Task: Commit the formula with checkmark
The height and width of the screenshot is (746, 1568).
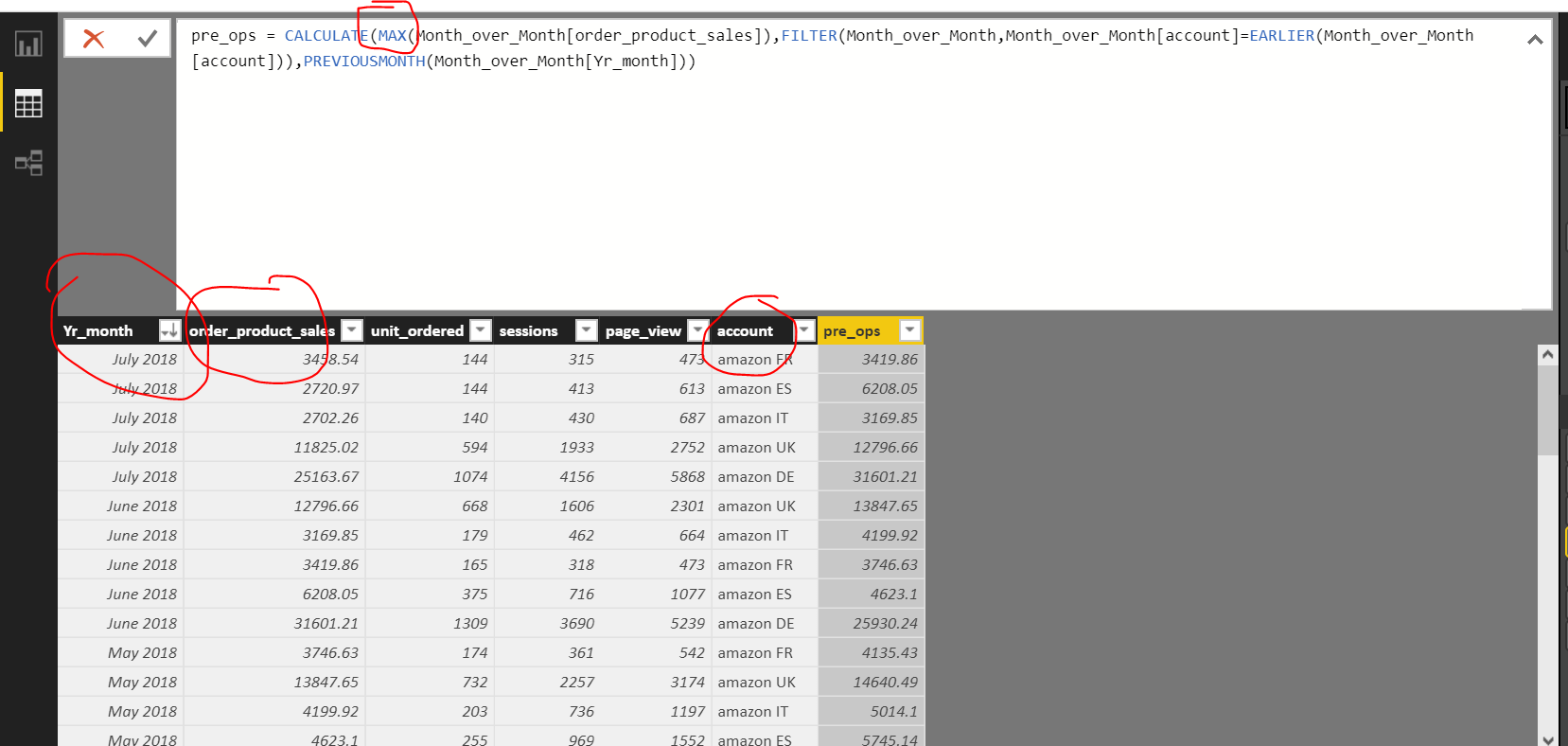Action: [x=147, y=39]
